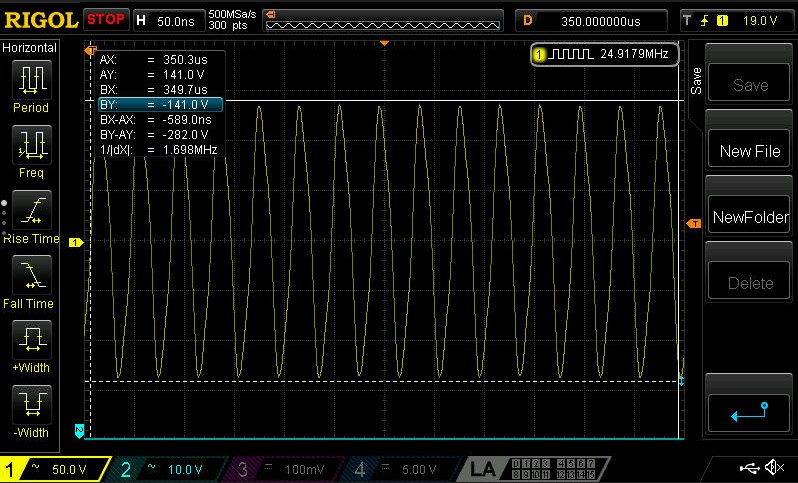
Task: Click the RIGOL logo
Action: click(41, 20)
